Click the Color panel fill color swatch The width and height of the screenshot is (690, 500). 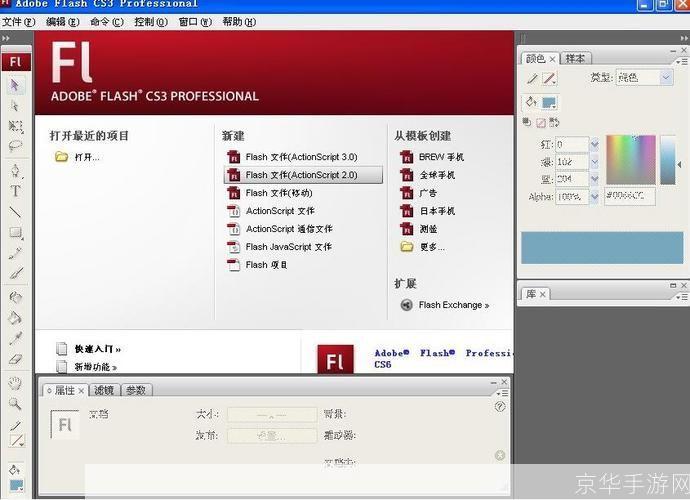[549, 103]
